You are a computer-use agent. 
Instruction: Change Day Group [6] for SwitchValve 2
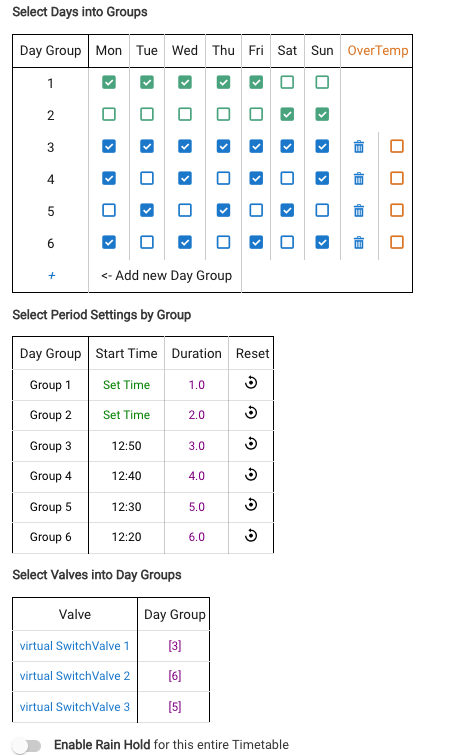point(175,676)
